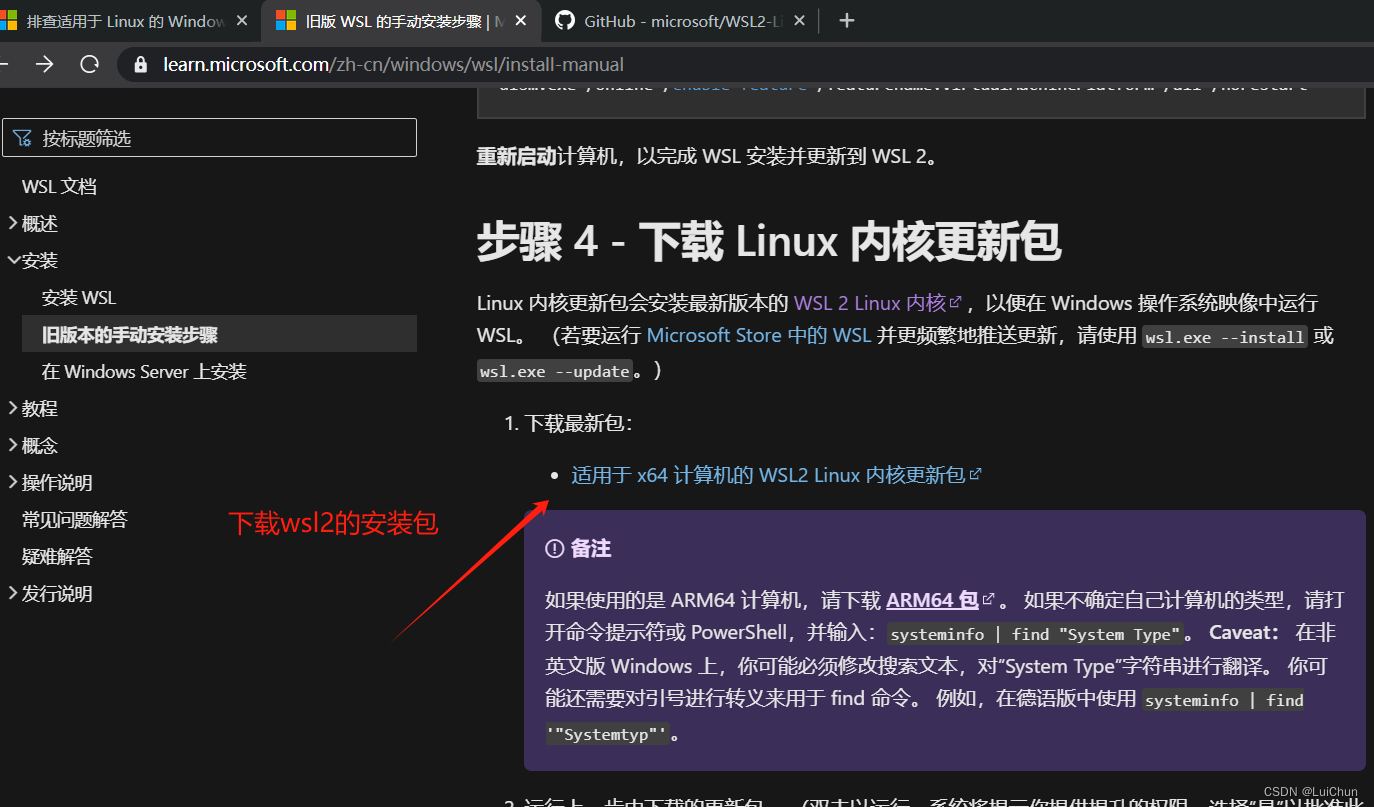This screenshot has height=807, width=1374.
Task: Click the filter icon in the 按标题筛选 box
Action: [x=22, y=137]
